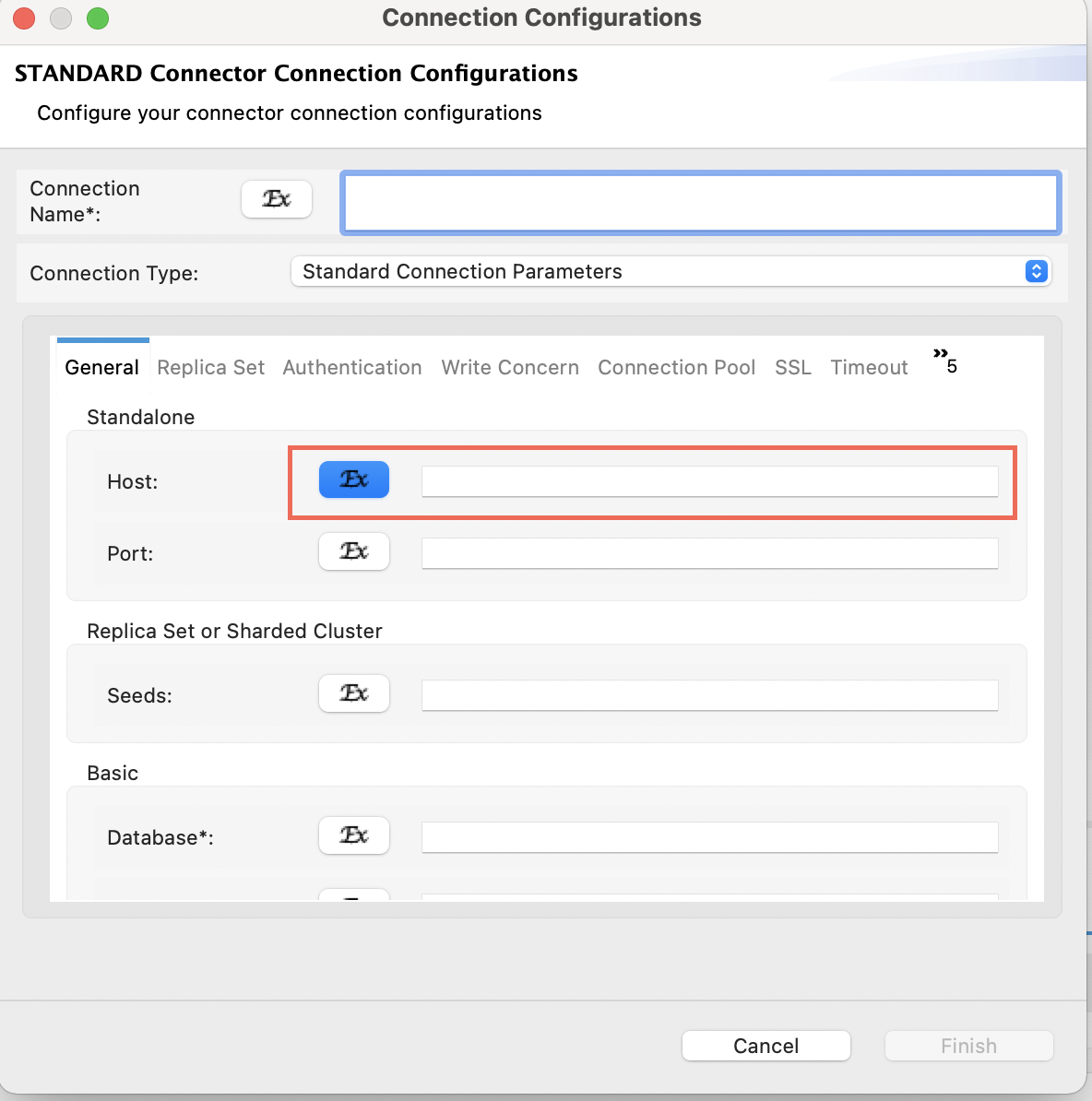Show the five hidden tabs overflow
Image resolution: width=1092 pixels, height=1101 pixels.
(x=945, y=361)
